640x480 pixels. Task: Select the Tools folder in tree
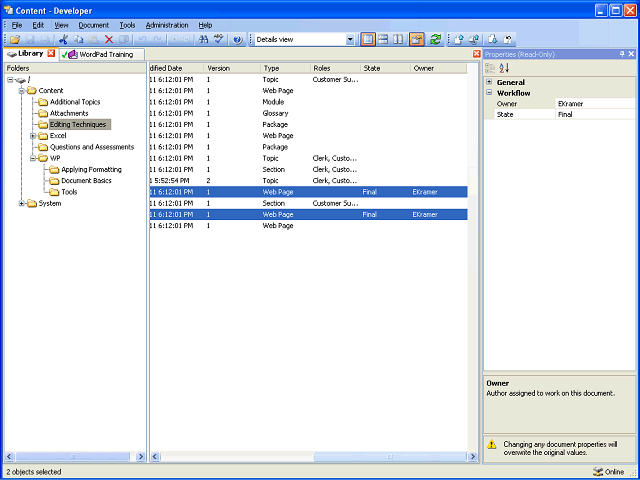69,192
